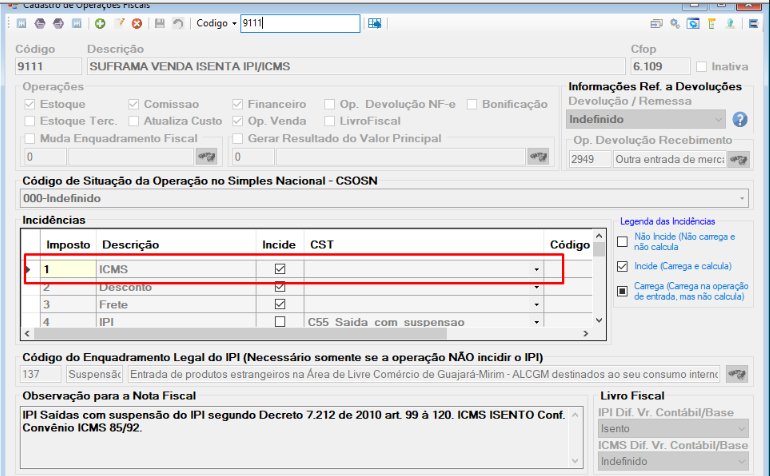Click the window-with-gear toolbar icon
Image resolution: width=770 pixels, height=476 pixels.
pyautogui.click(x=693, y=23)
